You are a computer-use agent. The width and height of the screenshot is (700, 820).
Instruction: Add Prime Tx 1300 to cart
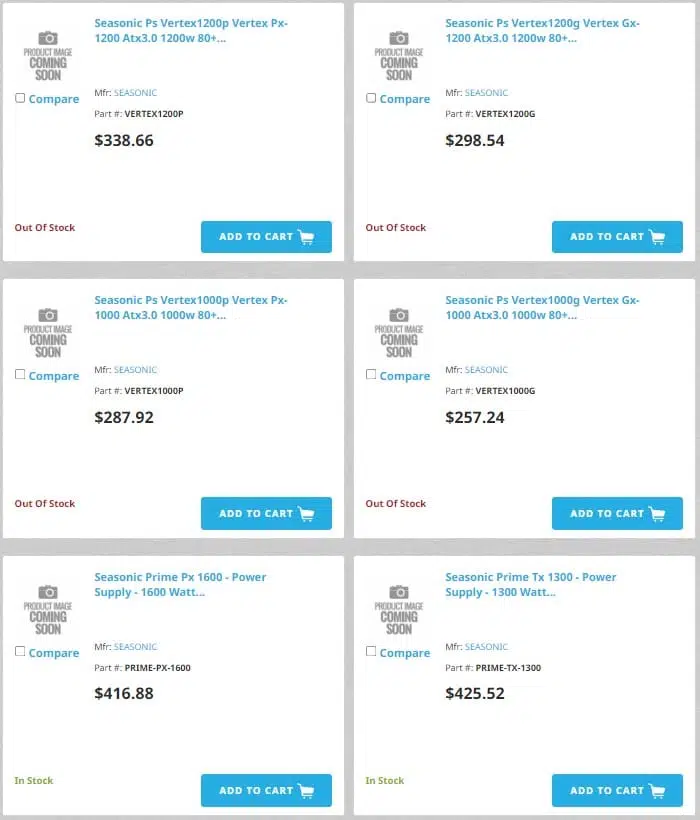tap(617, 790)
